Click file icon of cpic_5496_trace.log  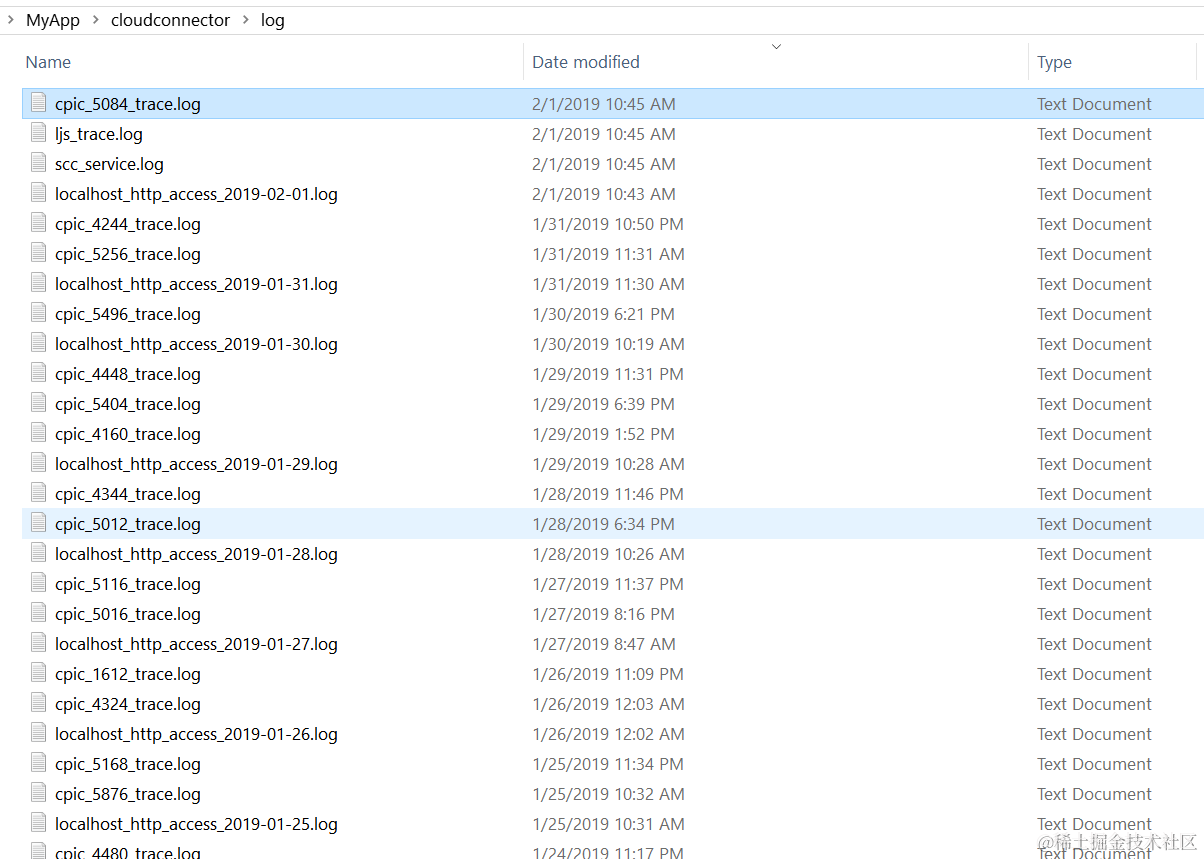(x=39, y=313)
